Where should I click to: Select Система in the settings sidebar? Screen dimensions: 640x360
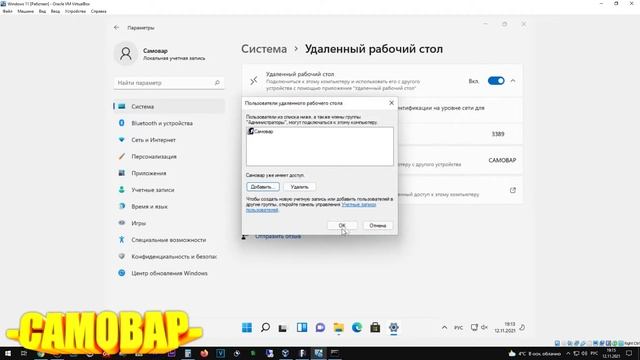click(x=169, y=107)
